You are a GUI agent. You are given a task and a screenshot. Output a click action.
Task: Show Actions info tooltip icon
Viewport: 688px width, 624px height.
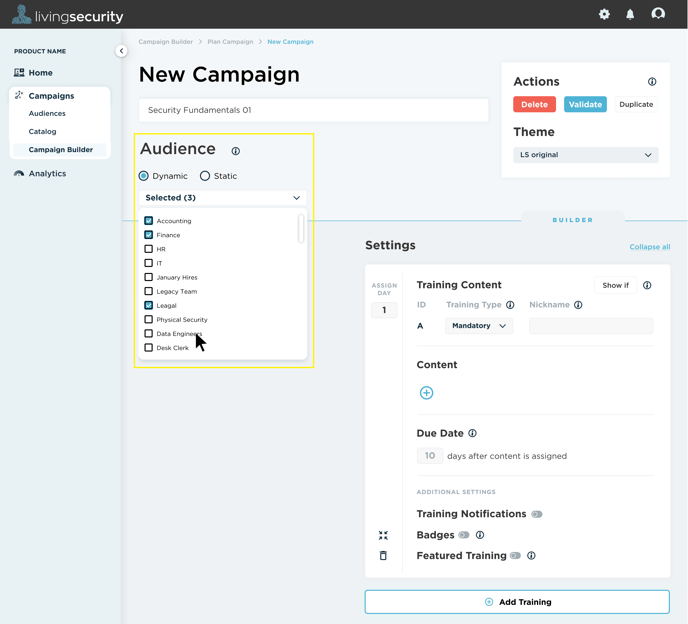pyautogui.click(x=652, y=82)
